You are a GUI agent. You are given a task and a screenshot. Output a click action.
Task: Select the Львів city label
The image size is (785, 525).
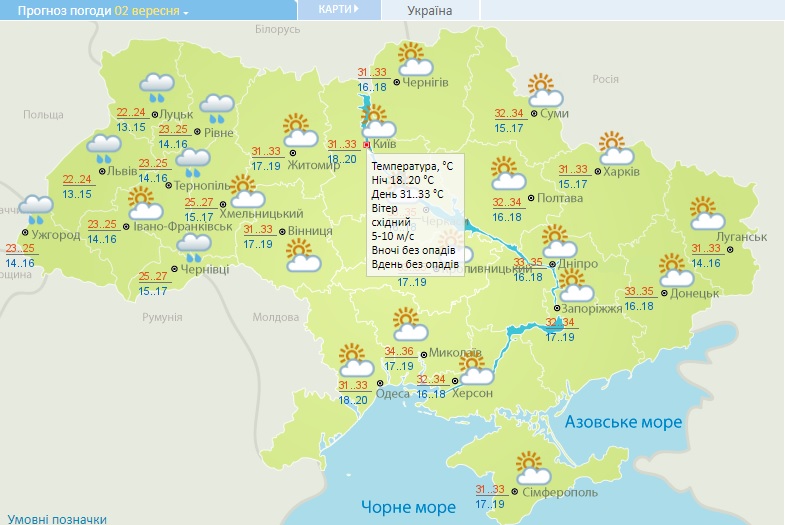tap(122, 171)
